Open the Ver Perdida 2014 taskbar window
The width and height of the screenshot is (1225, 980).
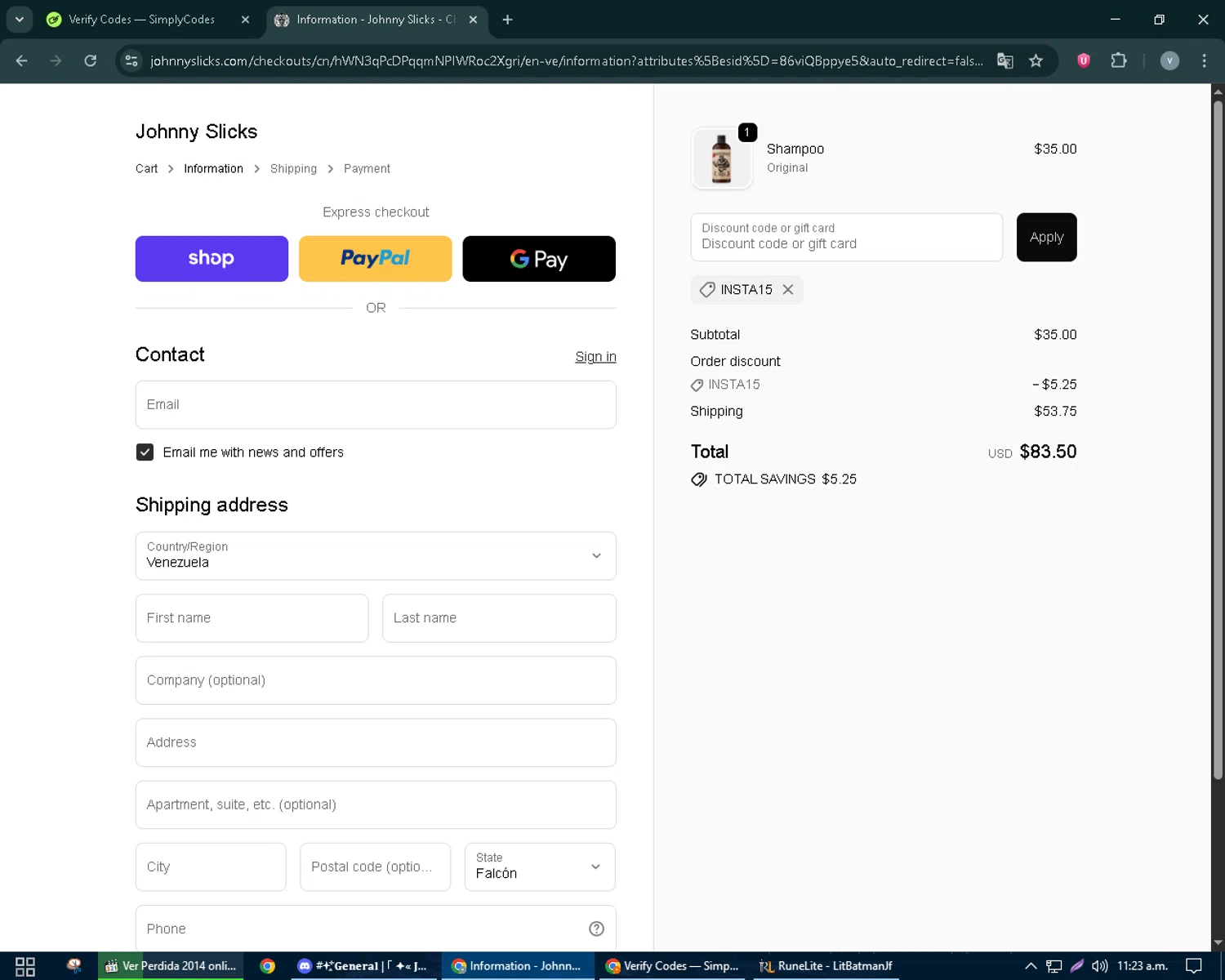171,966
